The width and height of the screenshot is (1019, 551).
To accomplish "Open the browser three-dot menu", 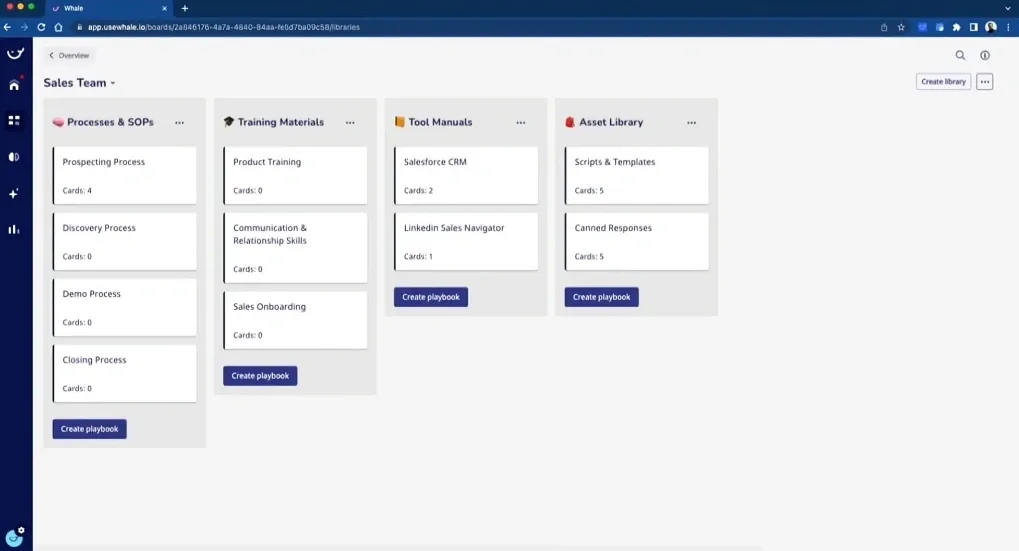I will 1008,27.
